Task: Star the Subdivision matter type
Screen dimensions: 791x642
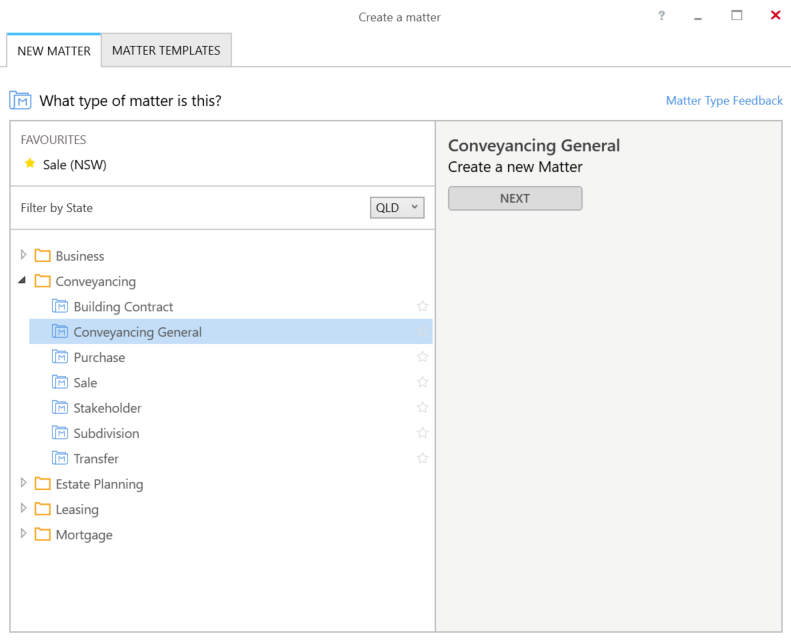Action: 422,433
